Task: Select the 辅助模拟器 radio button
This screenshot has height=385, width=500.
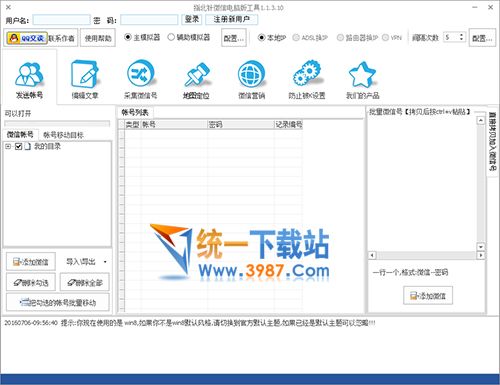Action: click(x=171, y=37)
